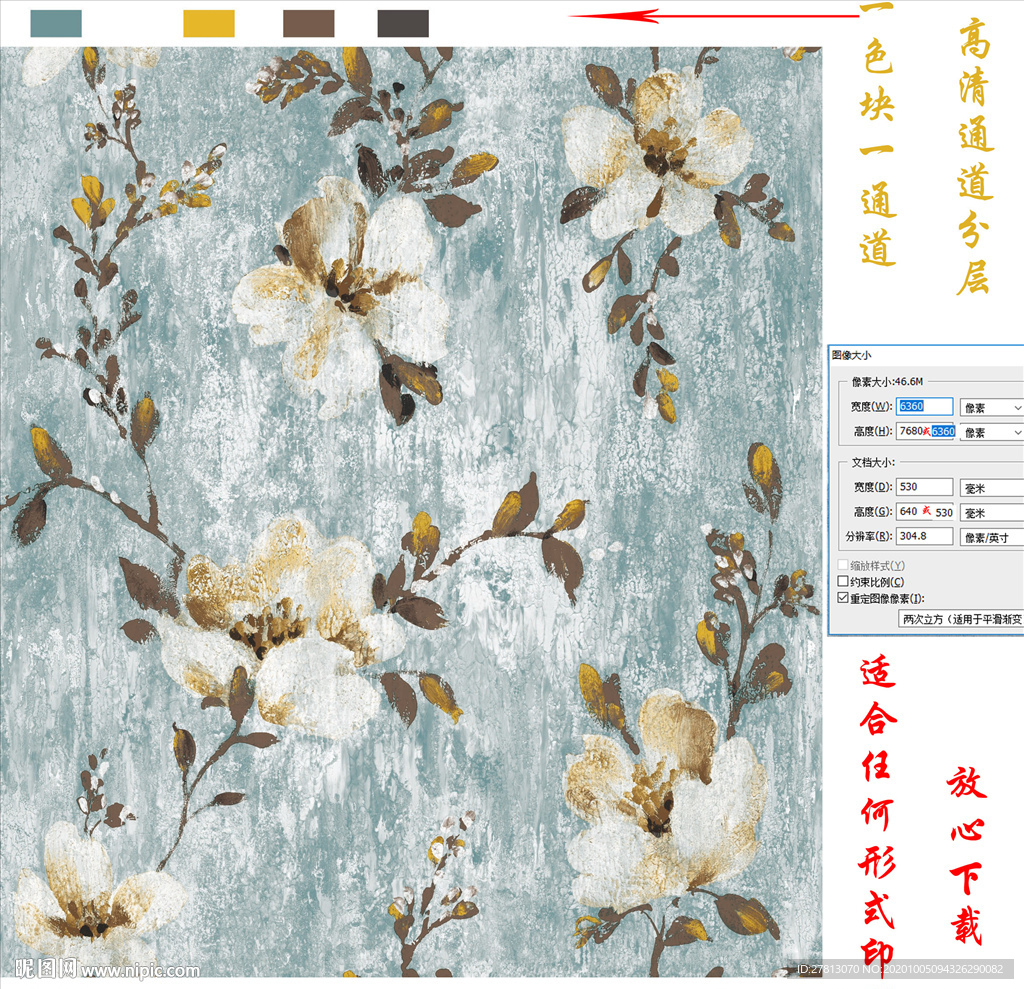Click the 文档大小 group label
1024x989 pixels.
[x=873, y=462]
